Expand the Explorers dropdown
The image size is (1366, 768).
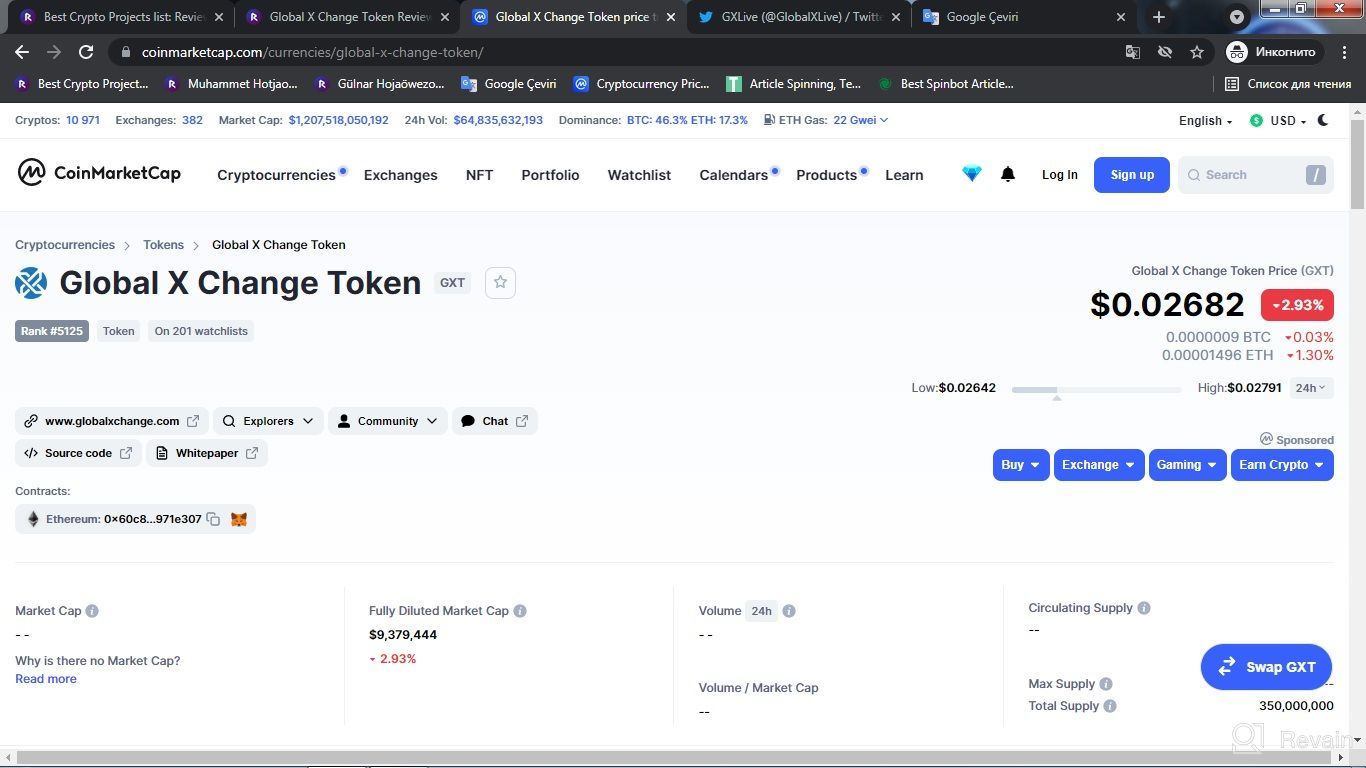point(268,421)
